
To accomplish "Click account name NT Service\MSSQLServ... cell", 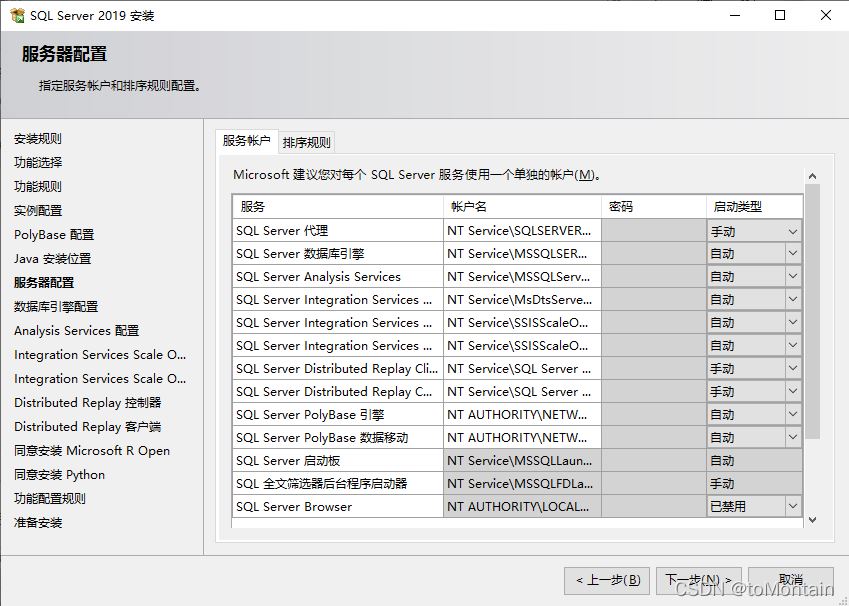I will coord(522,277).
